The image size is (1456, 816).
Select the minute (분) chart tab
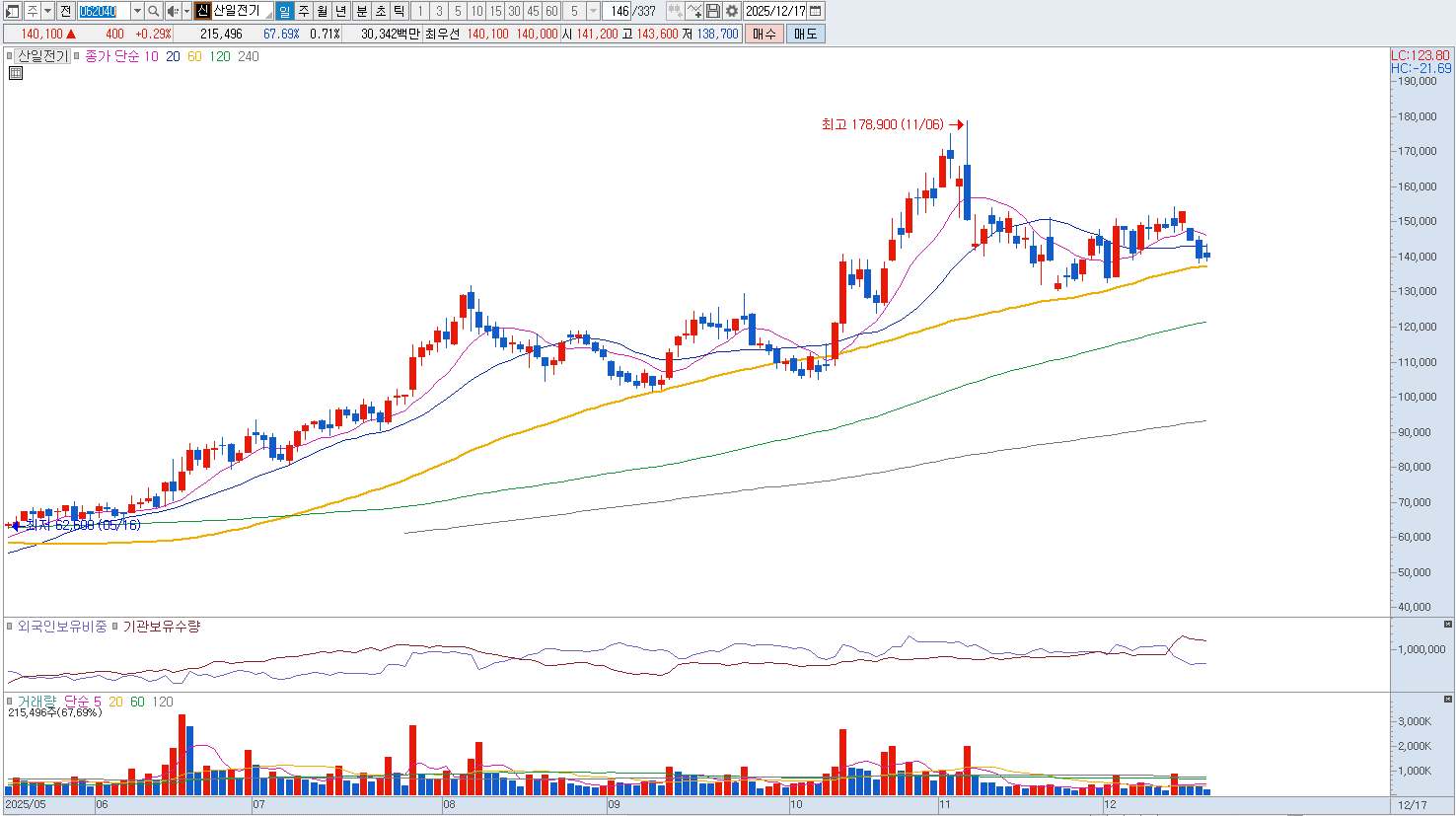tap(361, 11)
